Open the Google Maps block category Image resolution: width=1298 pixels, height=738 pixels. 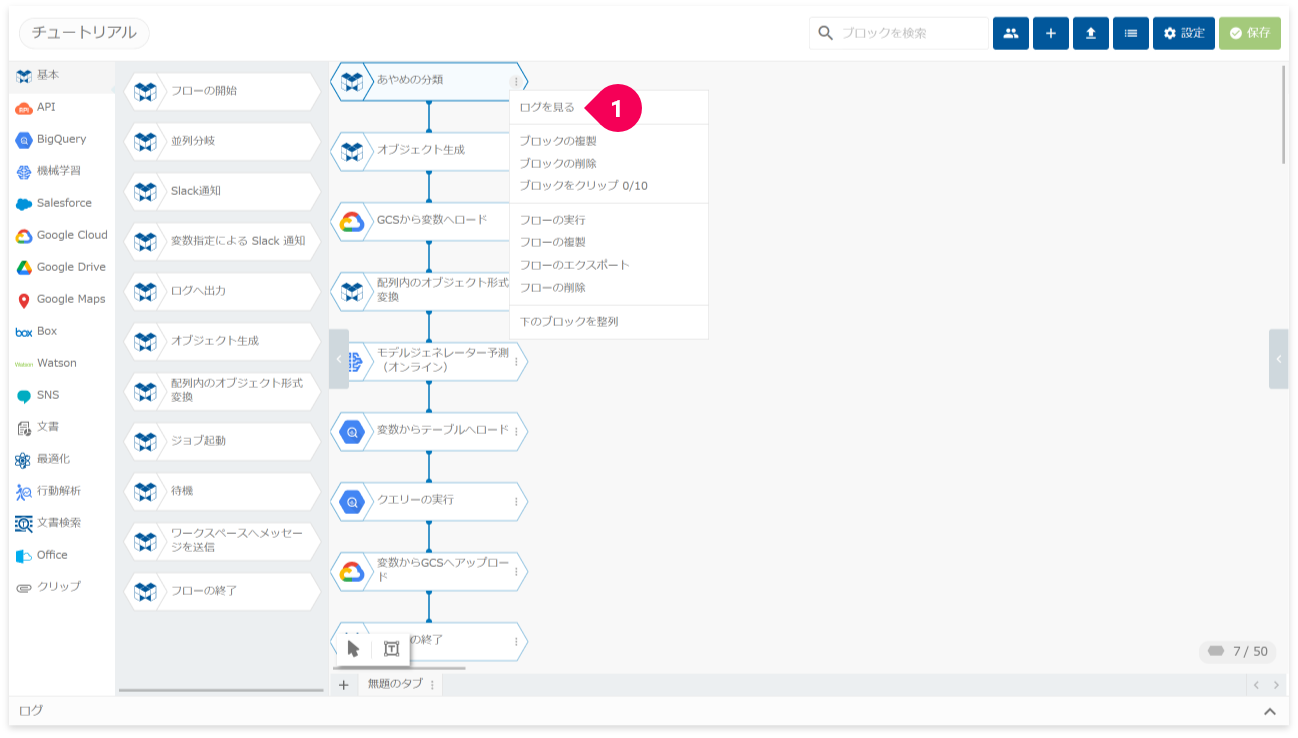coord(70,299)
